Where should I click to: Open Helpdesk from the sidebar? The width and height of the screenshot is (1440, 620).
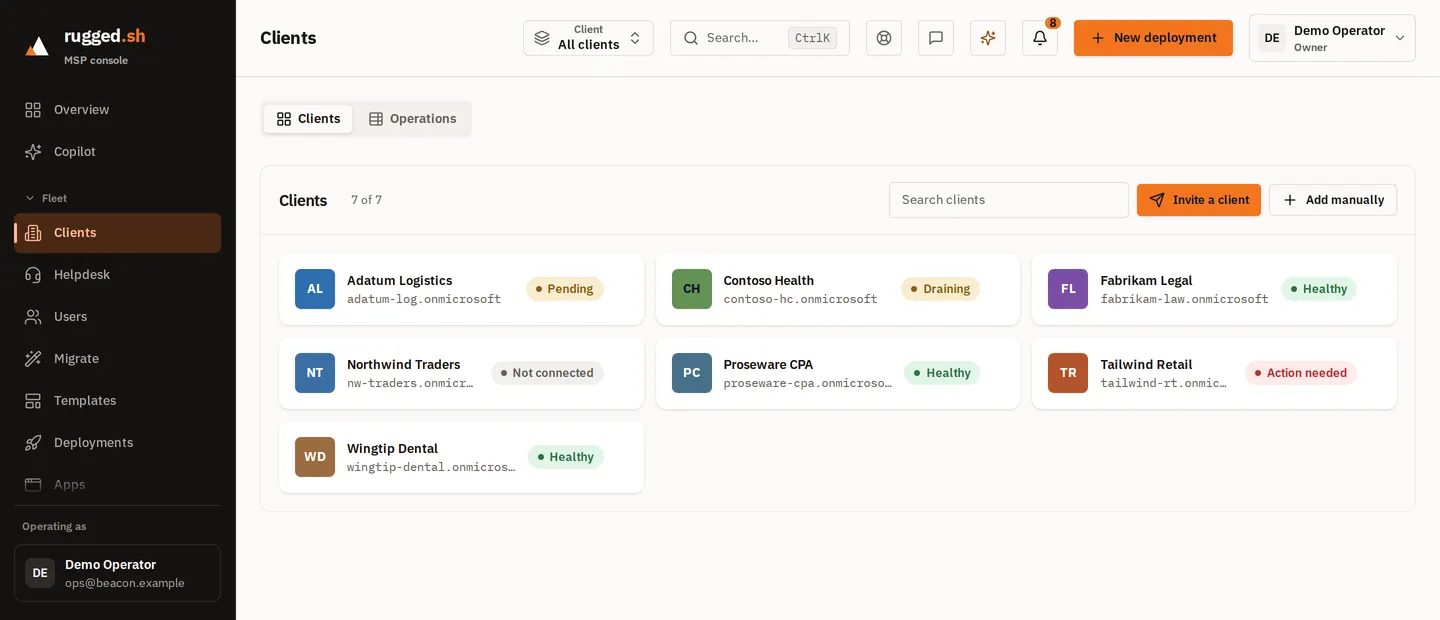(x=118, y=275)
